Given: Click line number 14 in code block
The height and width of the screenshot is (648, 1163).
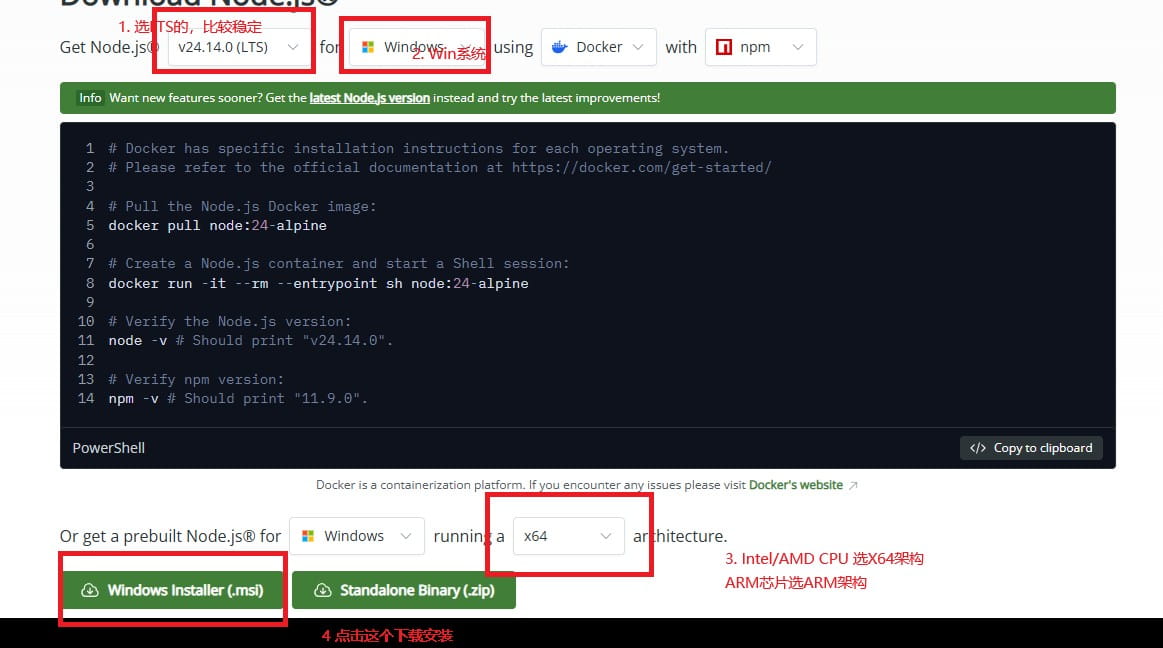Looking at the screenshot, I should [86, 398].
